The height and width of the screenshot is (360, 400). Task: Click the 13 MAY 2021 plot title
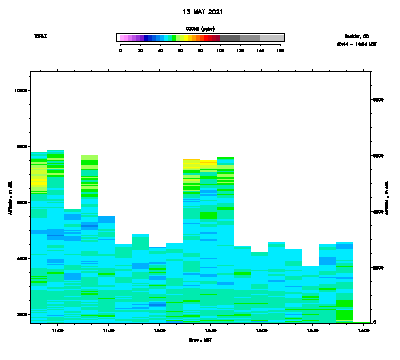[202, 12]
